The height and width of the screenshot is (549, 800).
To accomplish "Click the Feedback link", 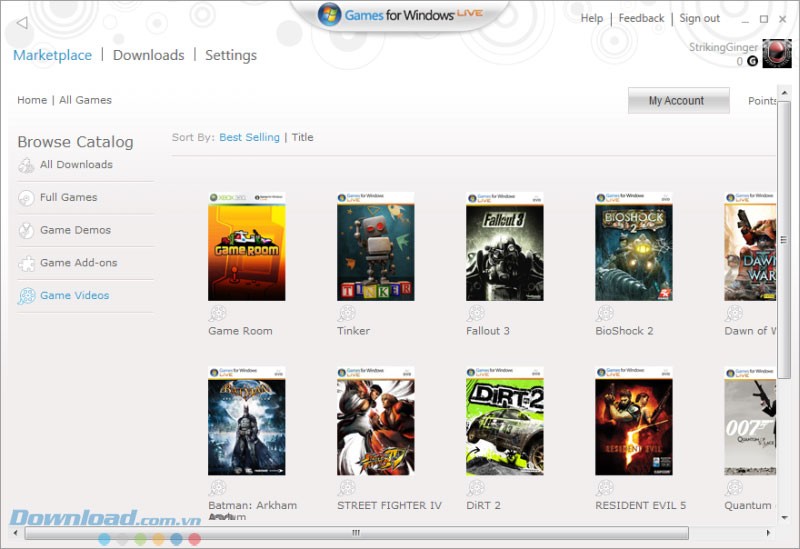I will click(x=641, y=18).
